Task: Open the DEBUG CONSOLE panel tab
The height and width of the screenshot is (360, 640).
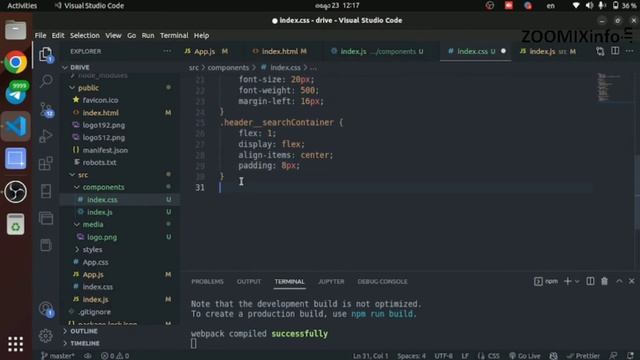Action: [382, 282]
